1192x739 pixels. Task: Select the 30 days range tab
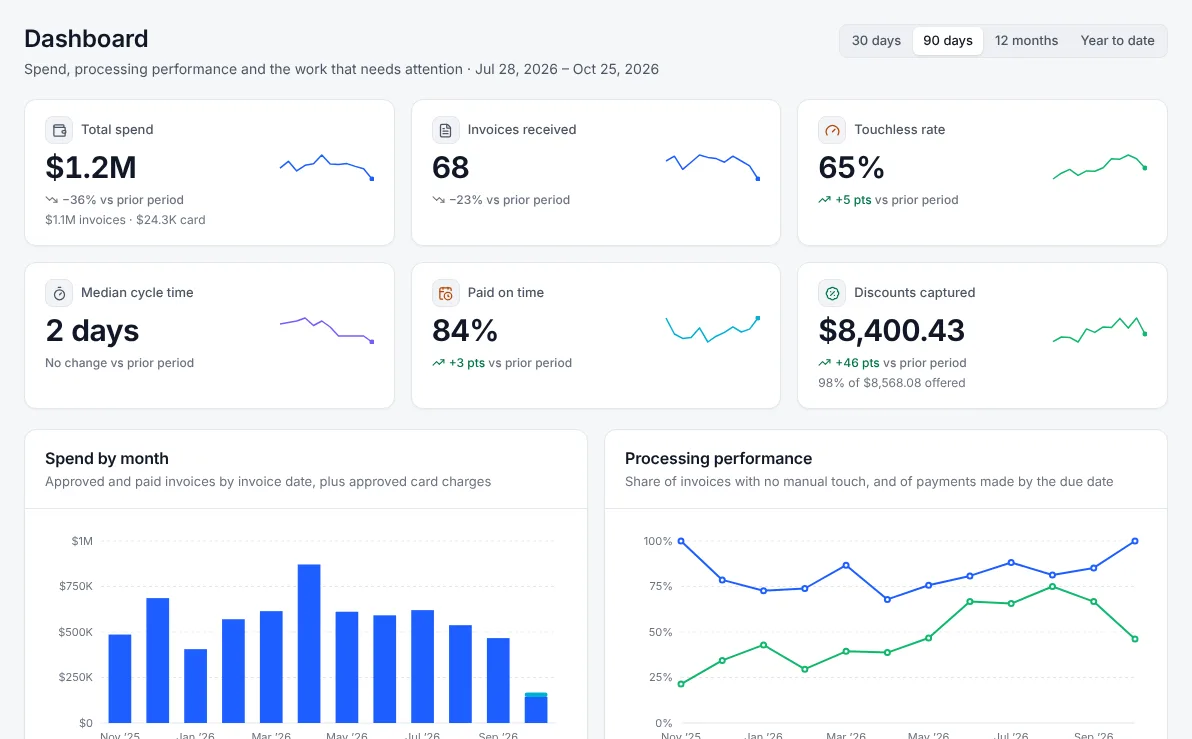click(x=876, y=40)
